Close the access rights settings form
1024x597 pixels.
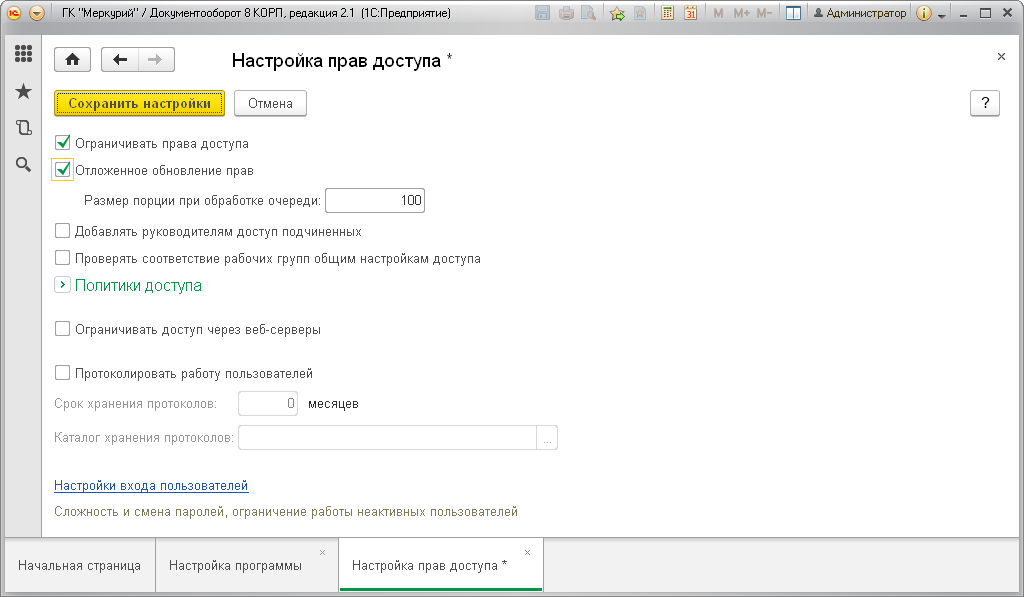pyautogui.click(x=1001, y=57)
